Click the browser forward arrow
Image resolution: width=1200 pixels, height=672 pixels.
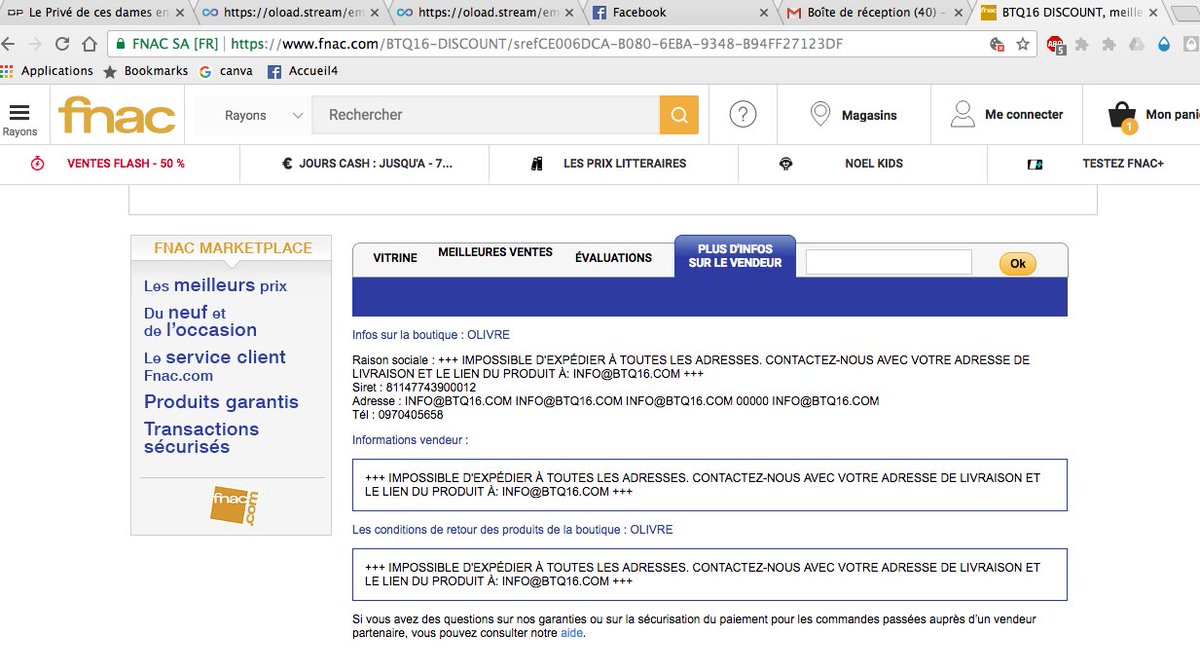pyautogui.click(x=36, y=44)
